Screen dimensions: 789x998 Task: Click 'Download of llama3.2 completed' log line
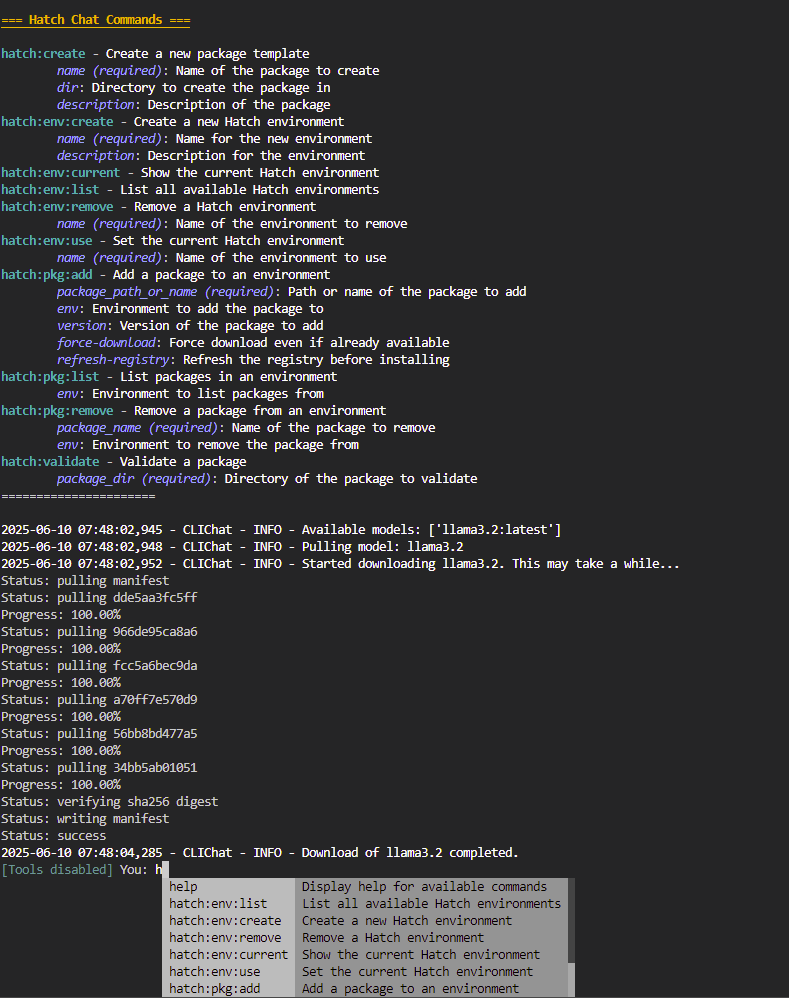tap(260, 853)
